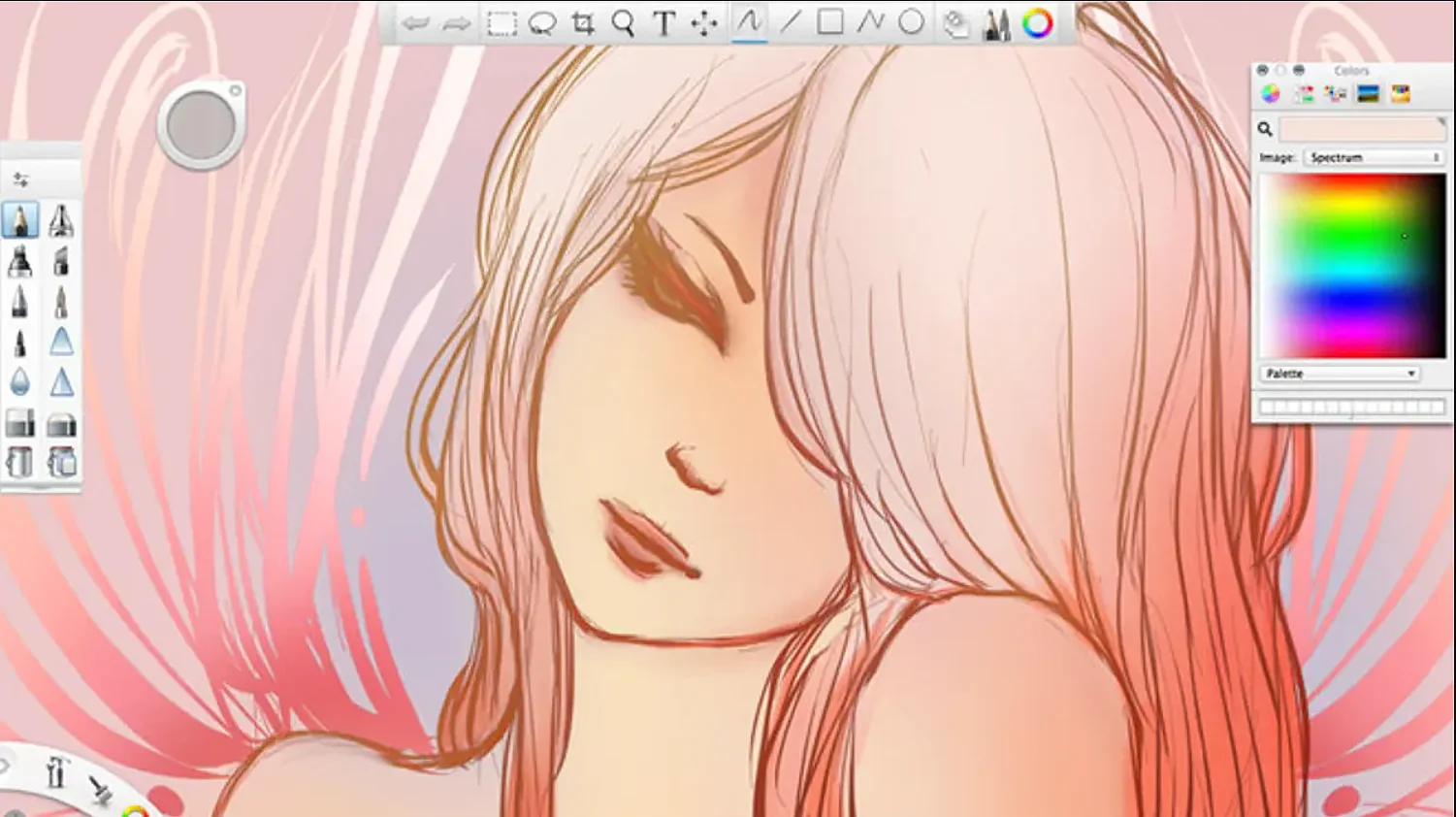Switch to Image Palettes tab in Colors
Image resolution: width=1456 pixels, height=817 pixels.
click(x=1369, y=94)
